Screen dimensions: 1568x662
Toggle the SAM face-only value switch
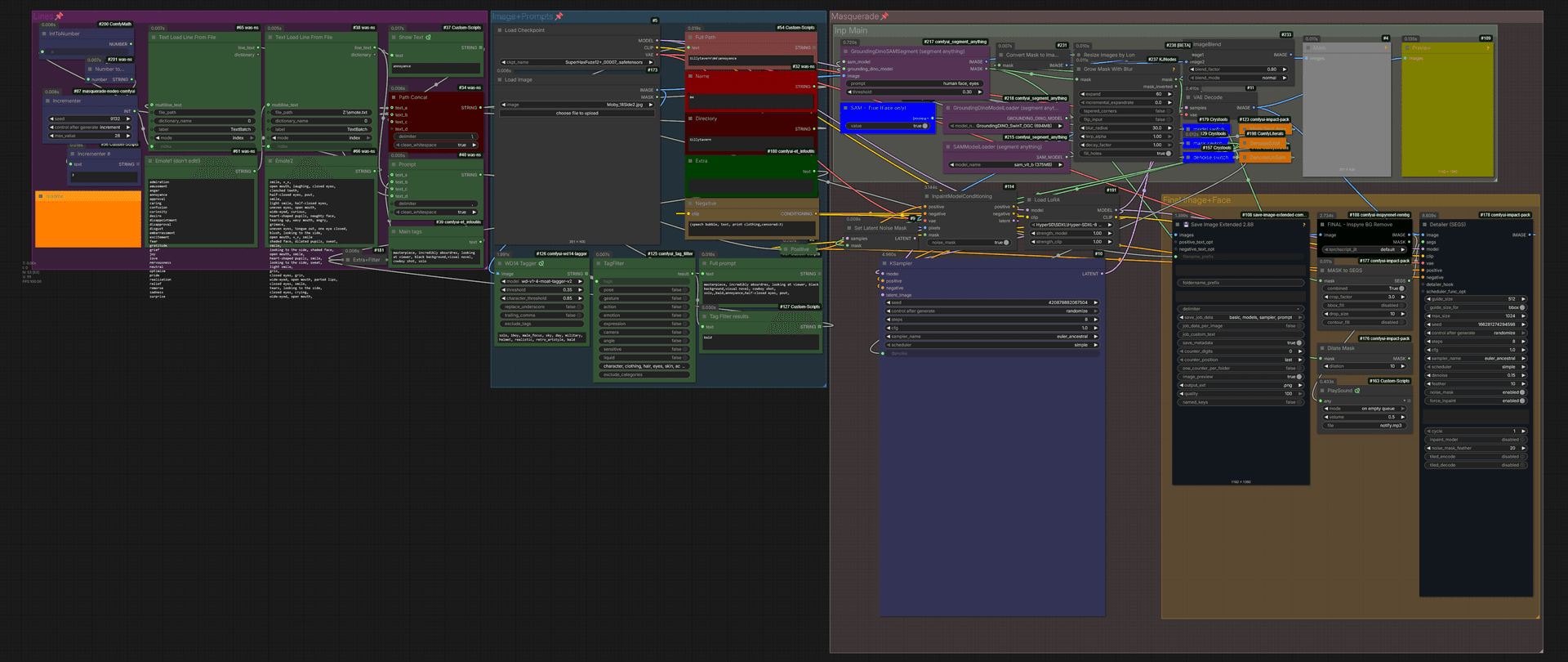coord(888,126)
